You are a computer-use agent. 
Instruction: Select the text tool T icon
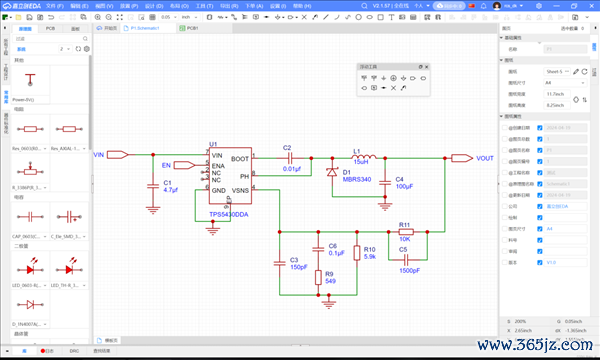tap(391, 17)
